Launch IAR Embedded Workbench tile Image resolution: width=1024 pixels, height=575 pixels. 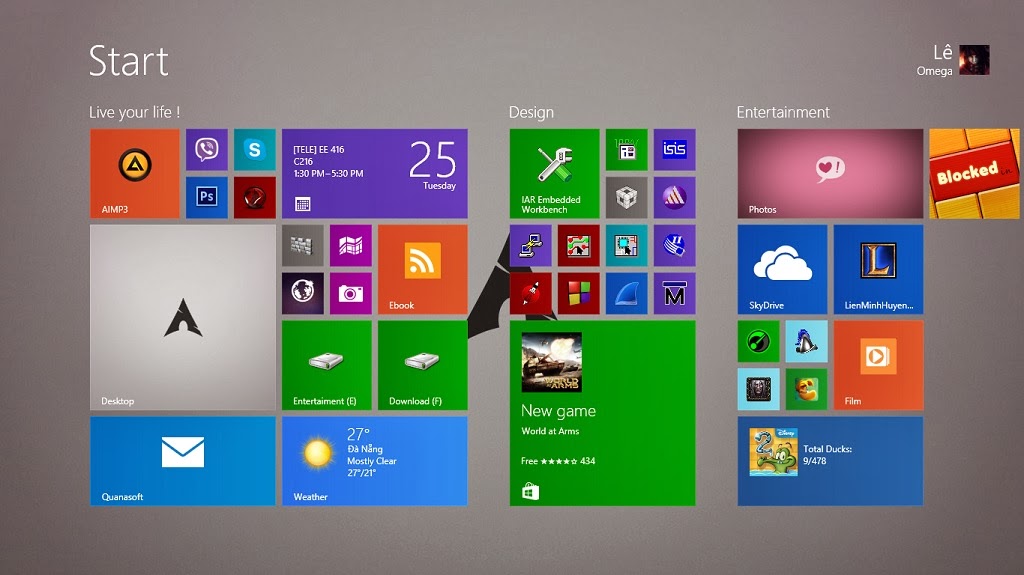(554, 173)
